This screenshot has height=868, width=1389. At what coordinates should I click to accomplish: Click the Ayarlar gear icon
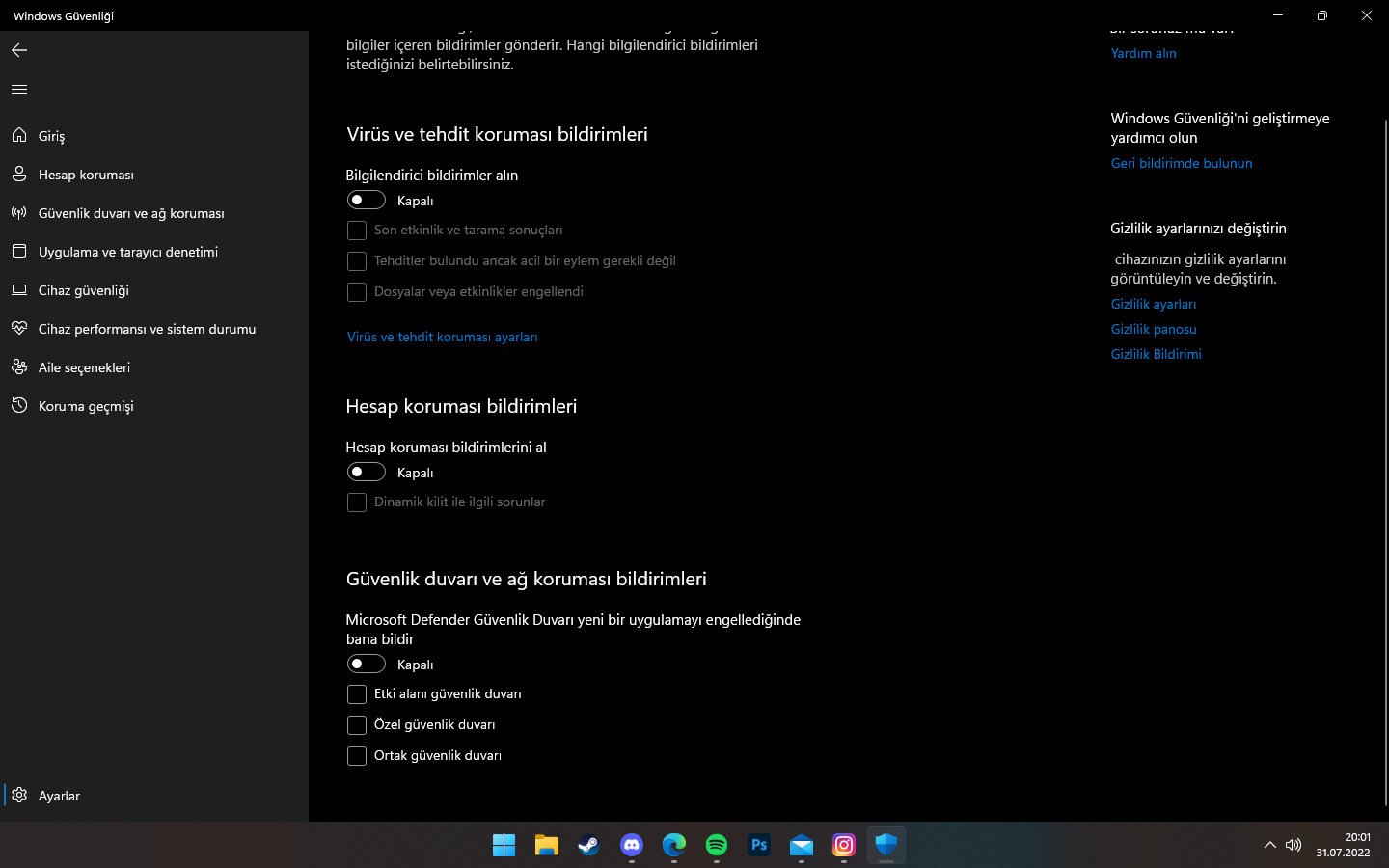coord(19,796)
